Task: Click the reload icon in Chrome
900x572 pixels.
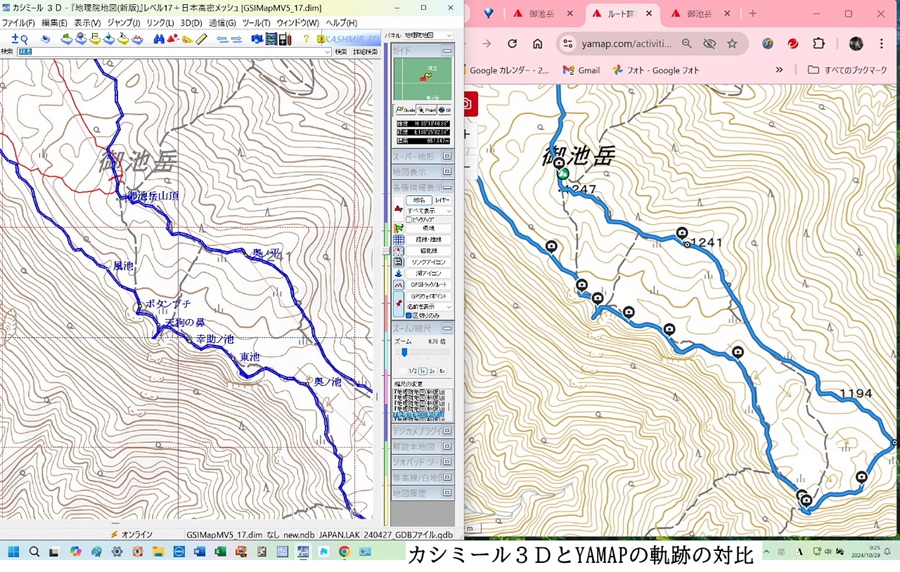Action: [512, 44]
